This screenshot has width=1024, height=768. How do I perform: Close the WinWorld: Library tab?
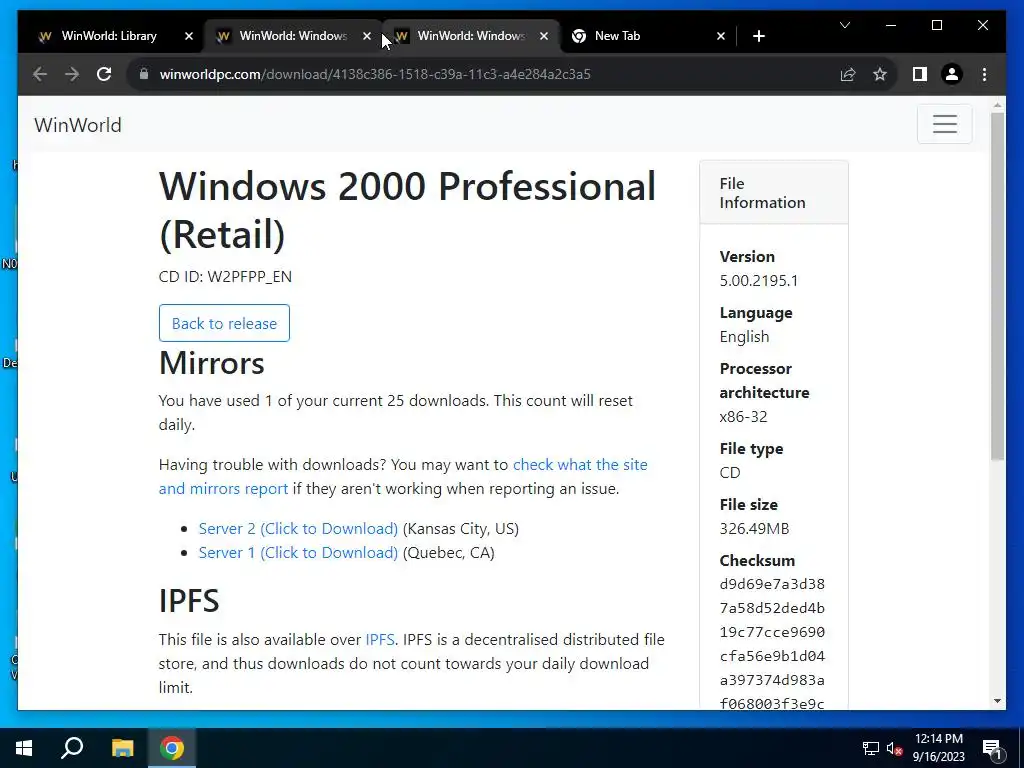point(189,37)
